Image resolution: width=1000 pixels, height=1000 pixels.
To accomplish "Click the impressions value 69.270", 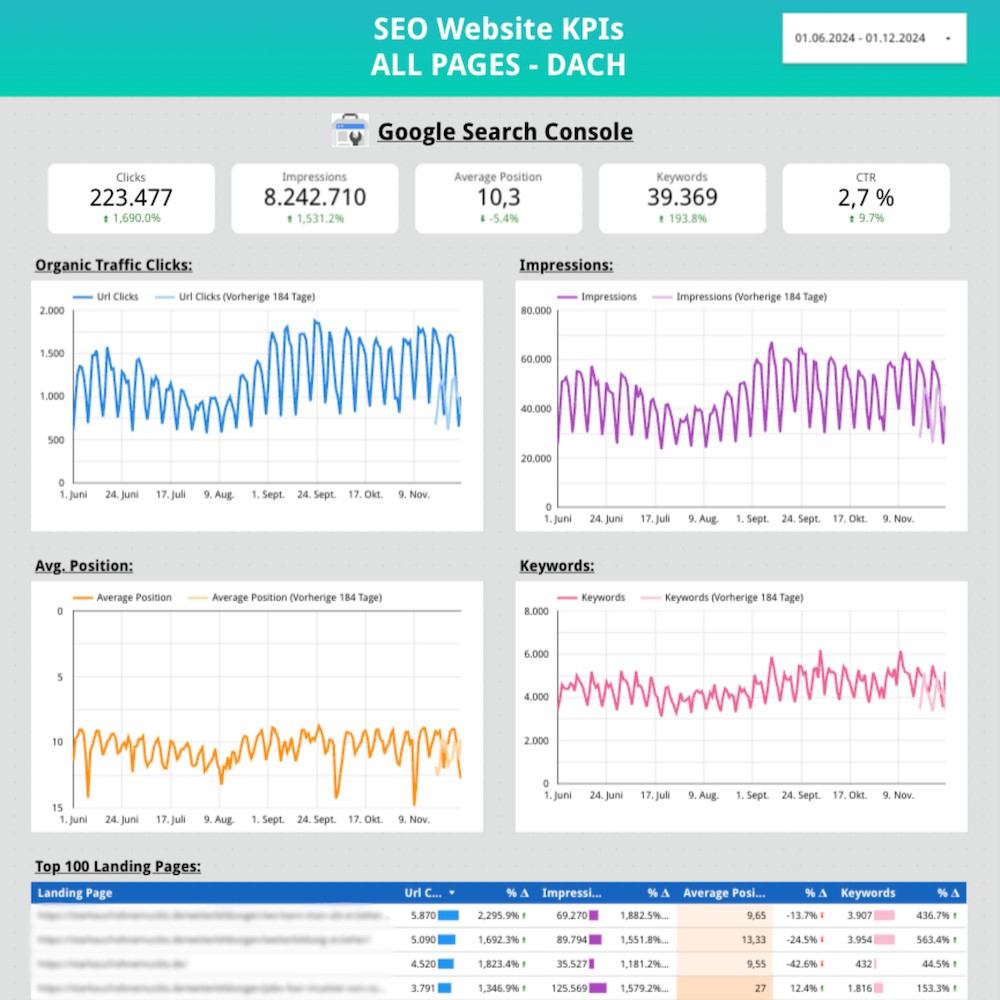I will coord(571,915).
